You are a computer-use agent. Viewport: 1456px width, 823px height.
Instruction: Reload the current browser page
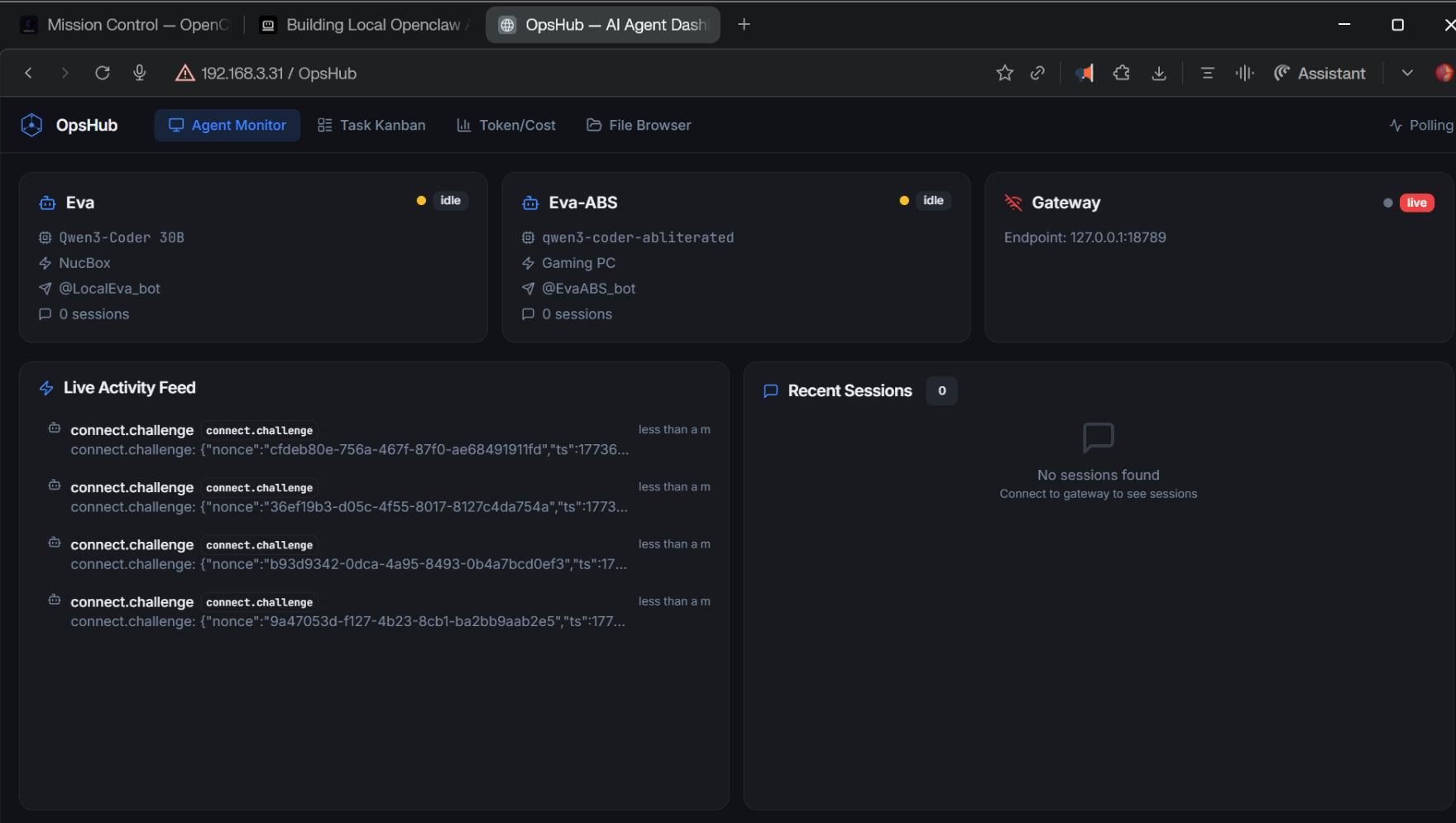[x=103, y=73]
